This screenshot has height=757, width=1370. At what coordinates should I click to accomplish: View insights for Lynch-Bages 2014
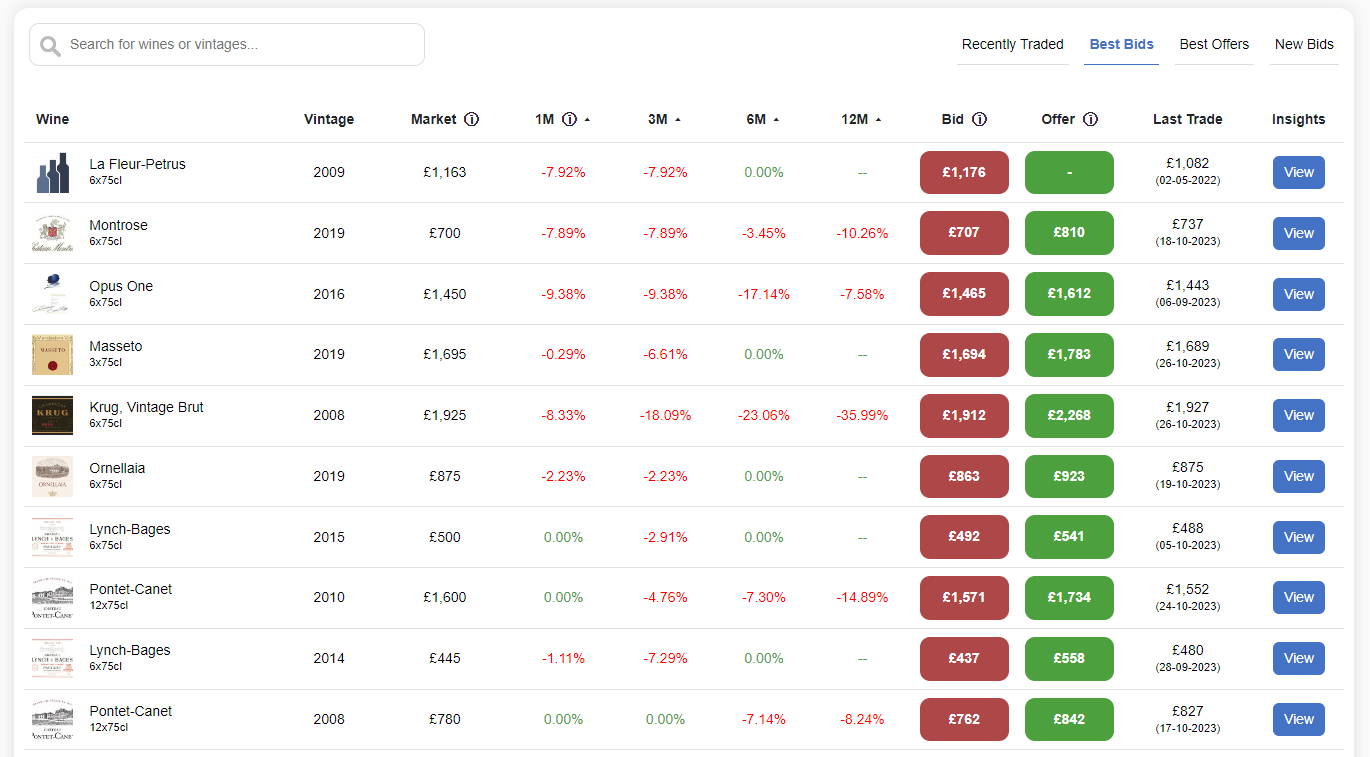point(1299,658)
